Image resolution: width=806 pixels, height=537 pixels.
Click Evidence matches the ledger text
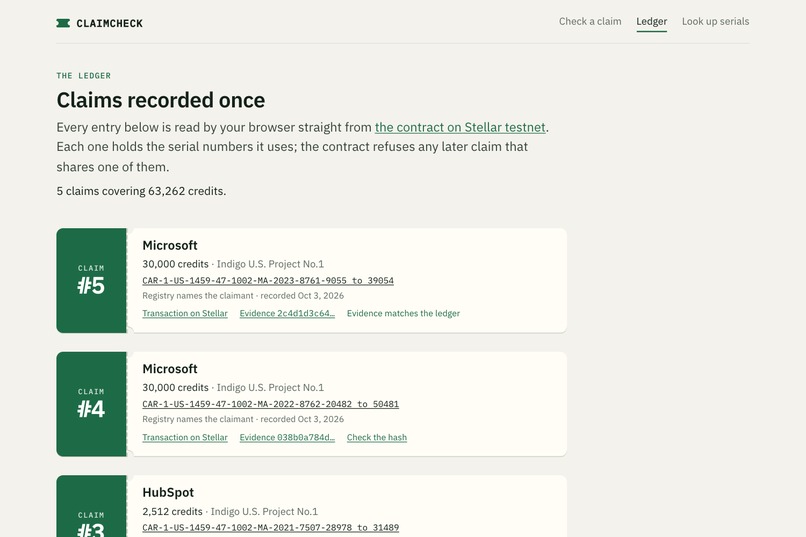coord(404,313)
